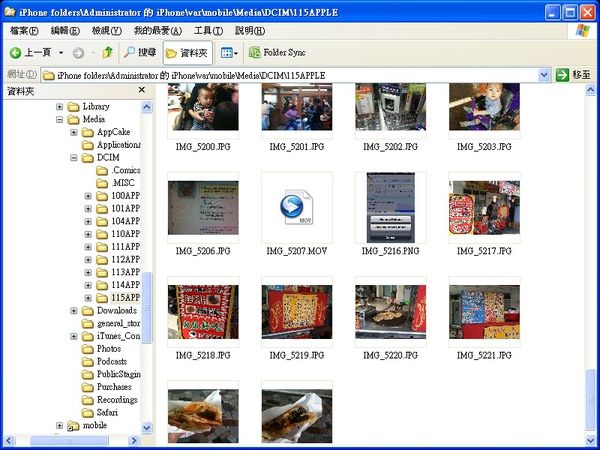Toggle the Folders (資料夾) pane button
The width and height of the screenshot is (600, 450).
[x=186, y=52]
